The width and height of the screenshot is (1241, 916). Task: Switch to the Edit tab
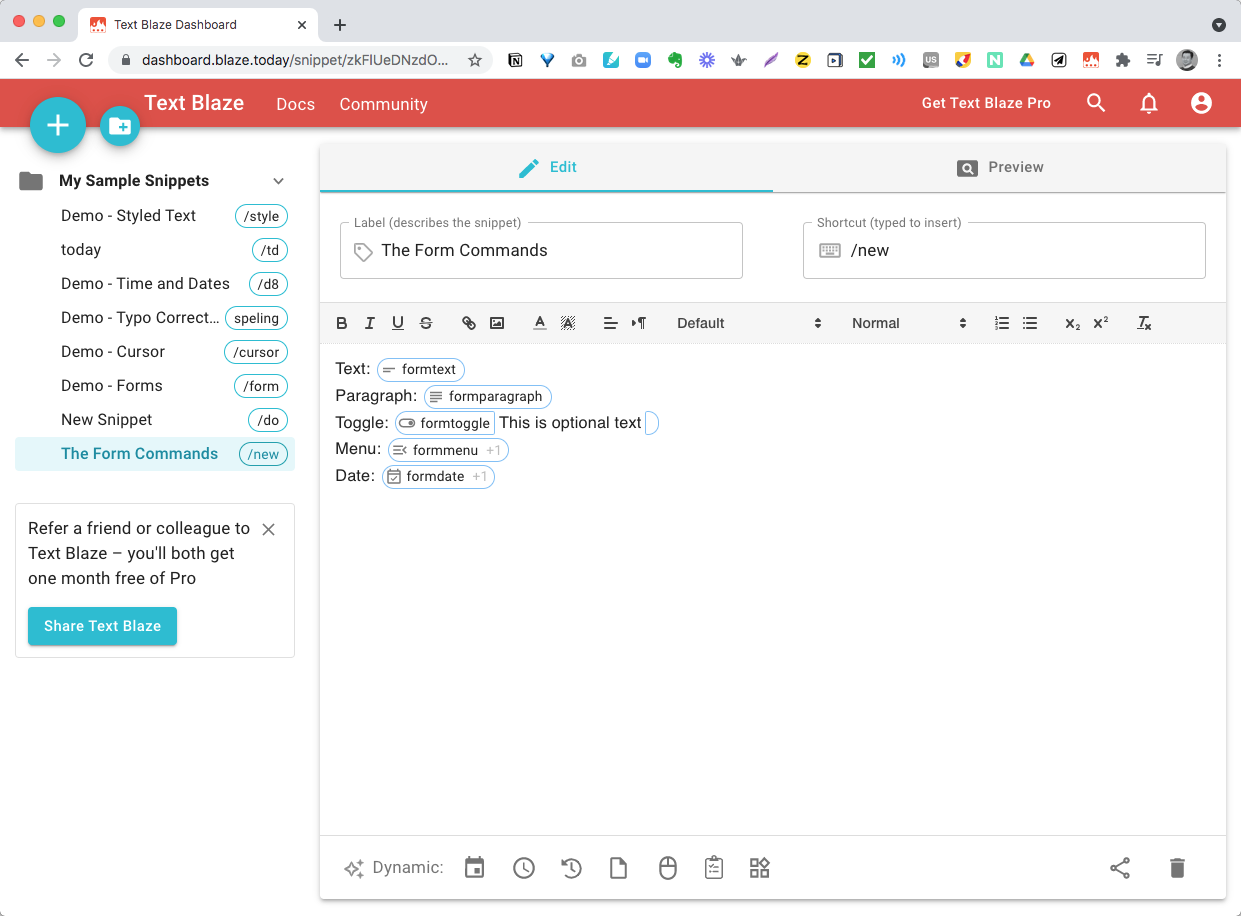546,167
